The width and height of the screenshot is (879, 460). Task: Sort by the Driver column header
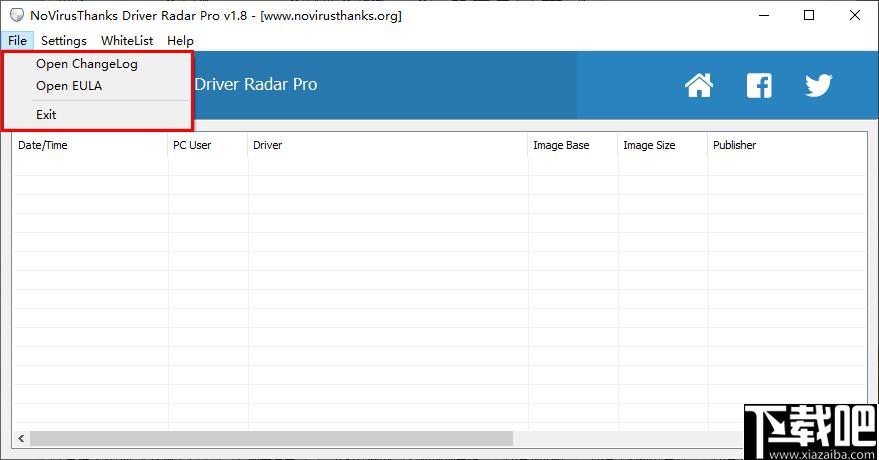point(387,145)
